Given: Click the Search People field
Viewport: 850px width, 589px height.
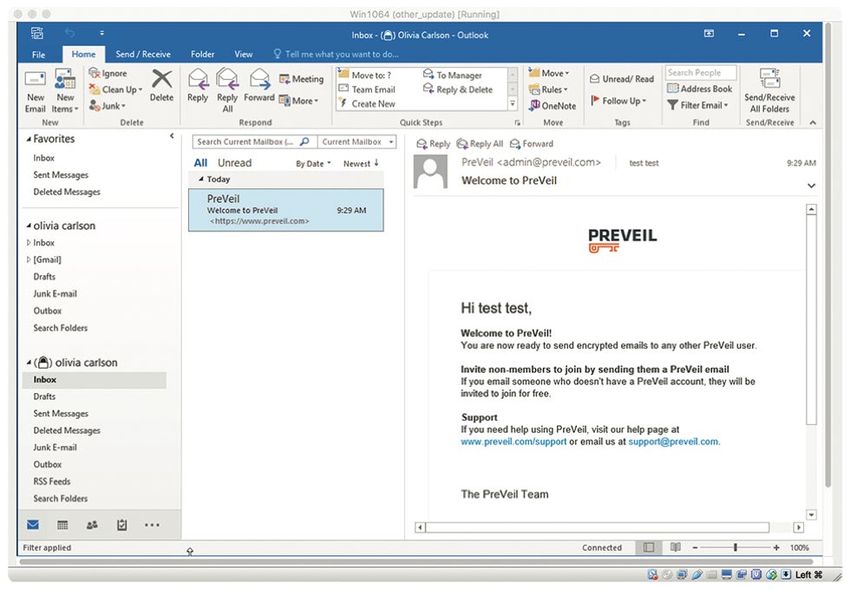Looking at the screenshot, I should 700,73.
